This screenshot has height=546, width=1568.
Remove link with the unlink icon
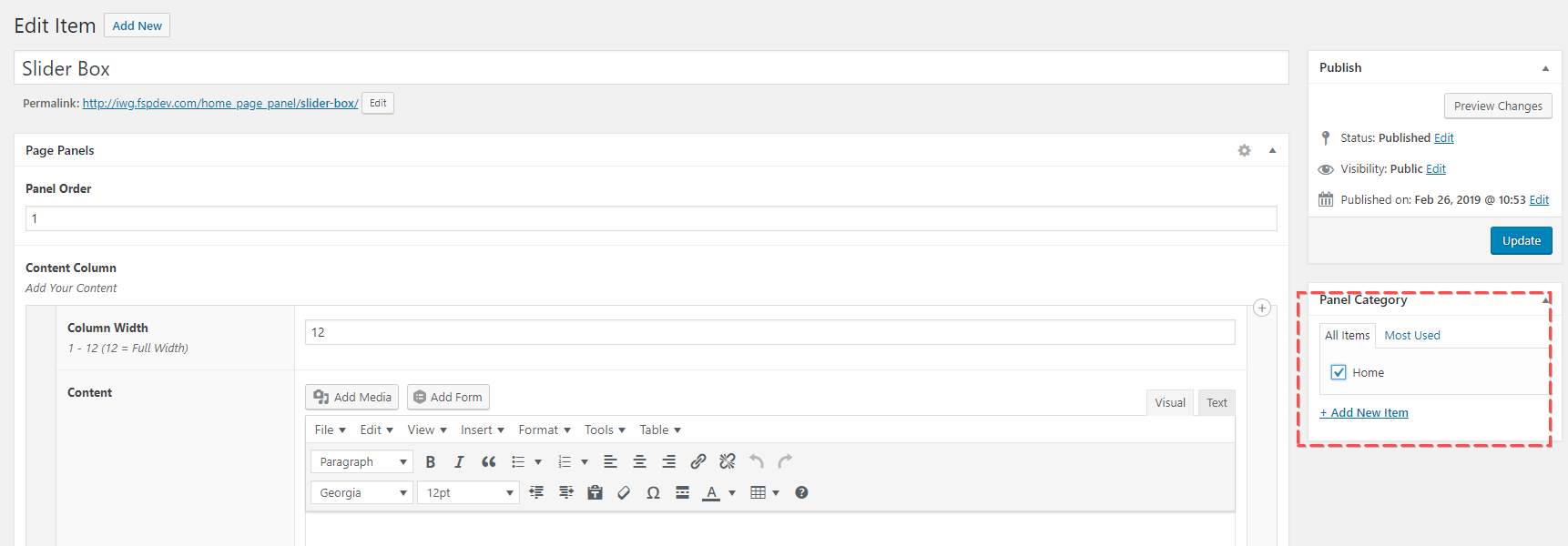[728, 461]
